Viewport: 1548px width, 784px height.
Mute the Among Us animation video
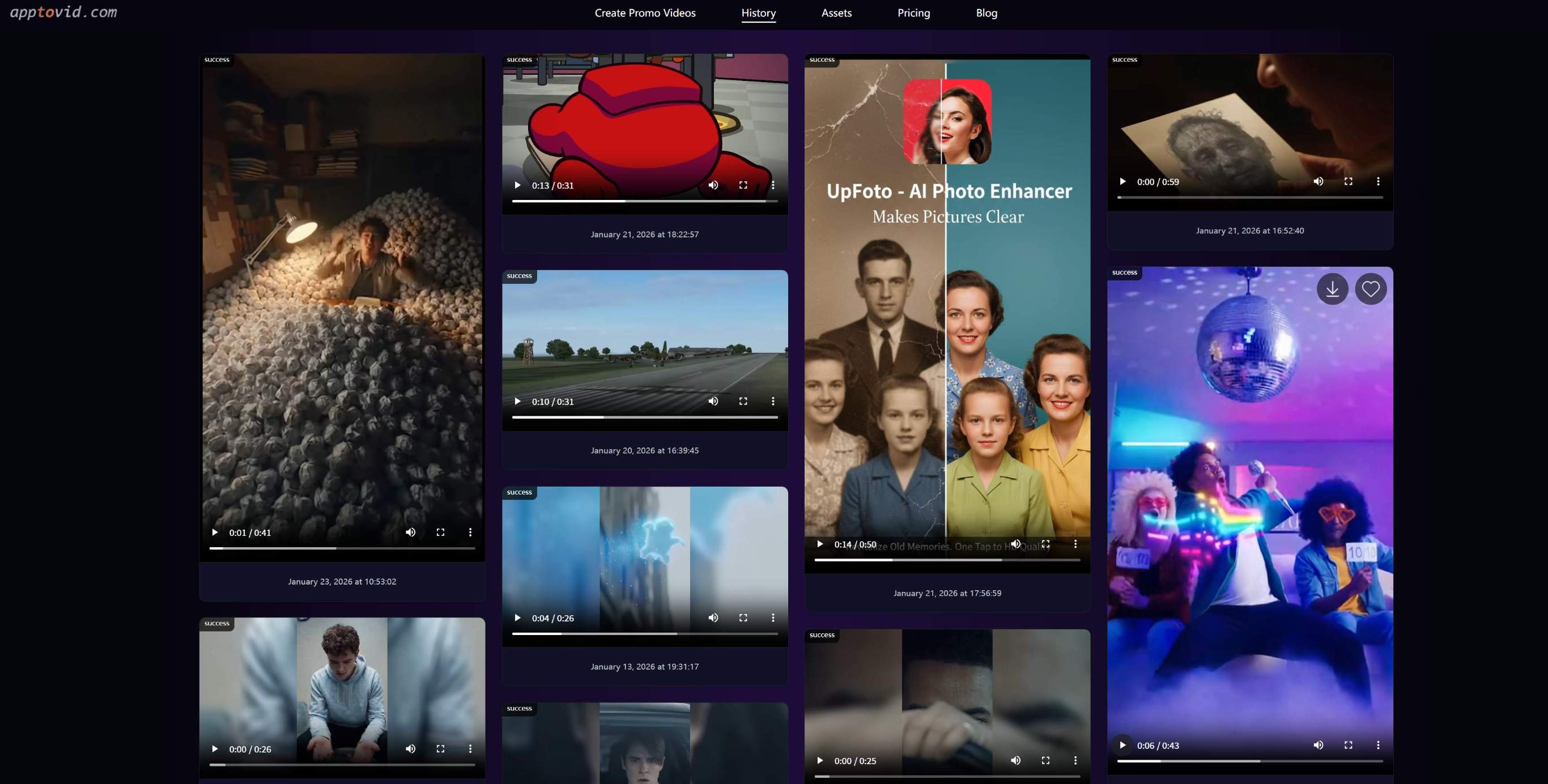[713, 185]
